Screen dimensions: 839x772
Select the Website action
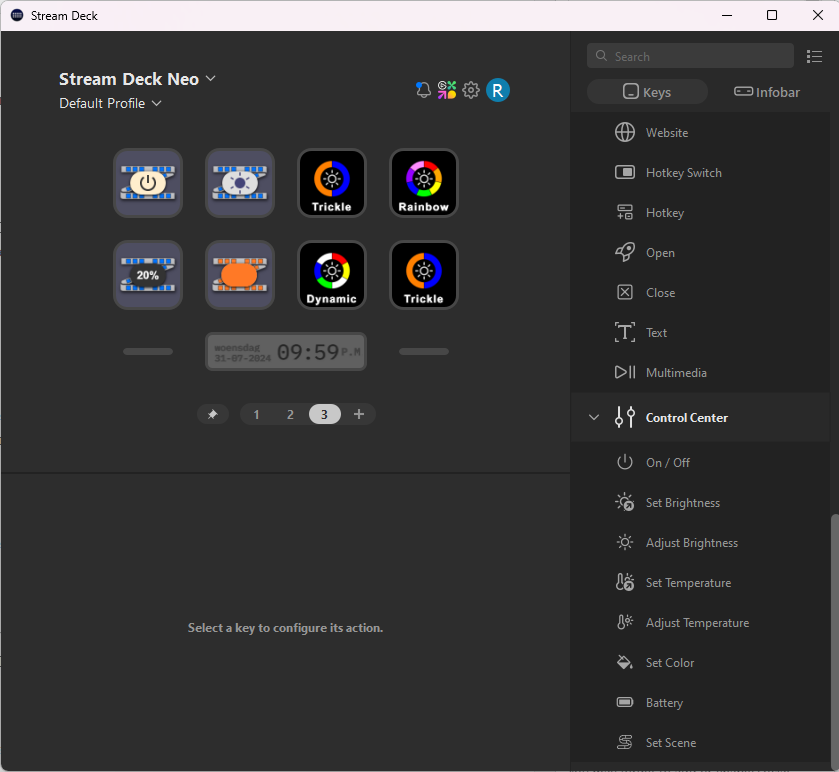700,133
